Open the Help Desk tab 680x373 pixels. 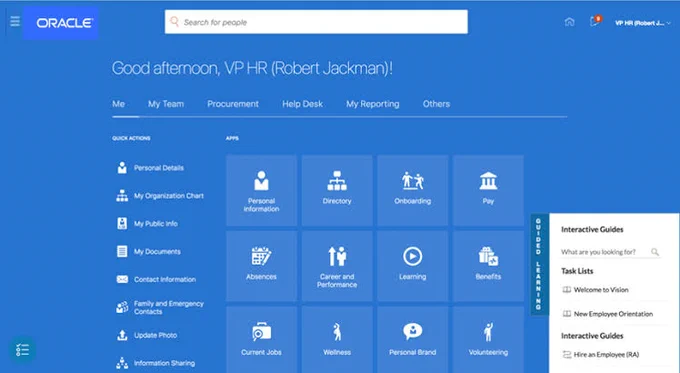pyautogui.click(x=303, y=104)
